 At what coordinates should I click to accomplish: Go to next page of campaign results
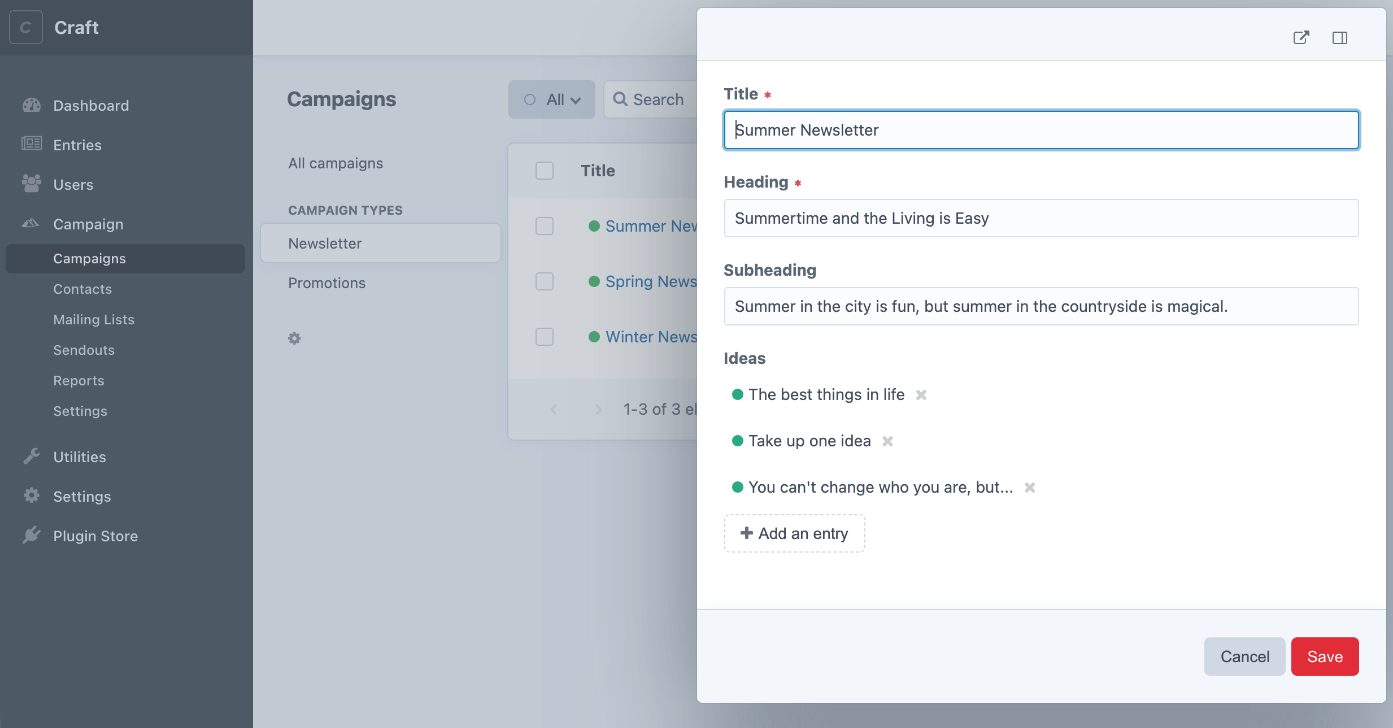599,409
